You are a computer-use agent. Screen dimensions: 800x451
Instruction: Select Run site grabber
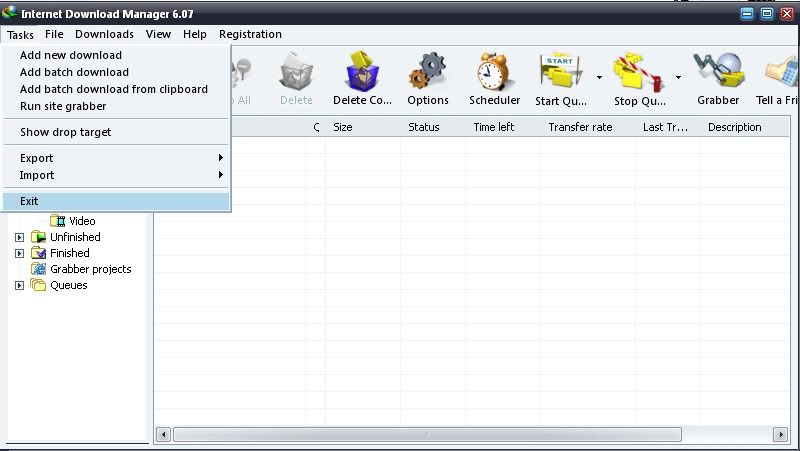(x=116, y=106)
